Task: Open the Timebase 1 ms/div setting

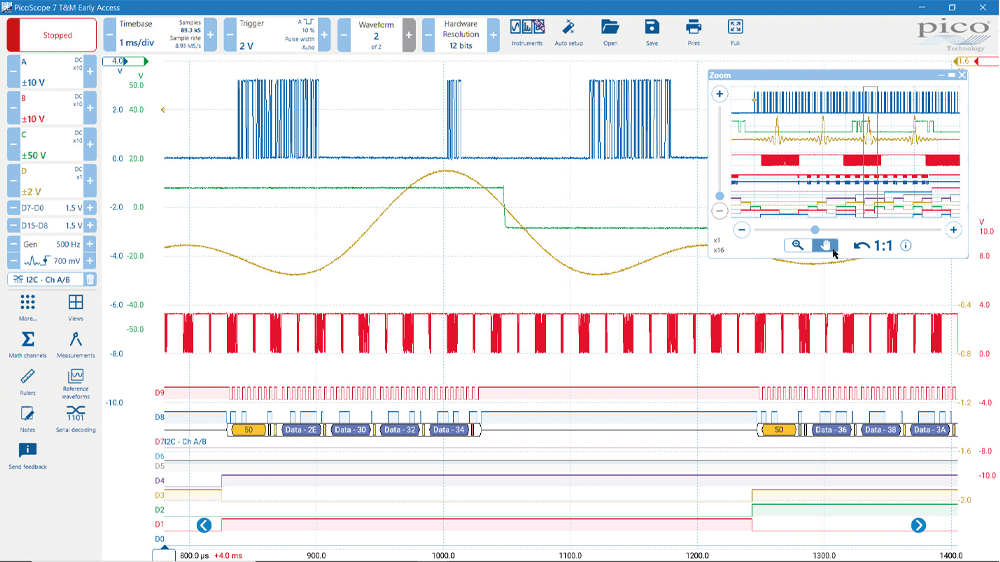Action: (x=159, y=34)
